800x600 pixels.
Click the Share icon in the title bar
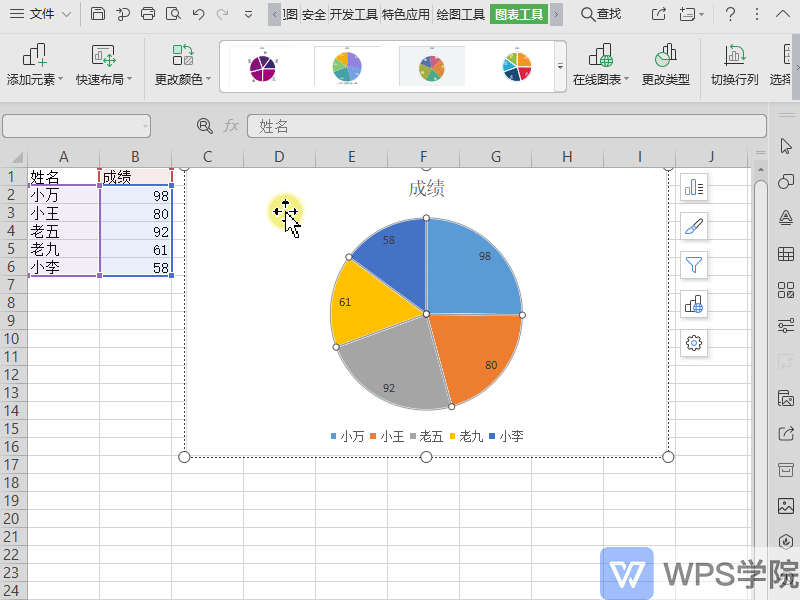pyautogui.click(x=659, y=14)
